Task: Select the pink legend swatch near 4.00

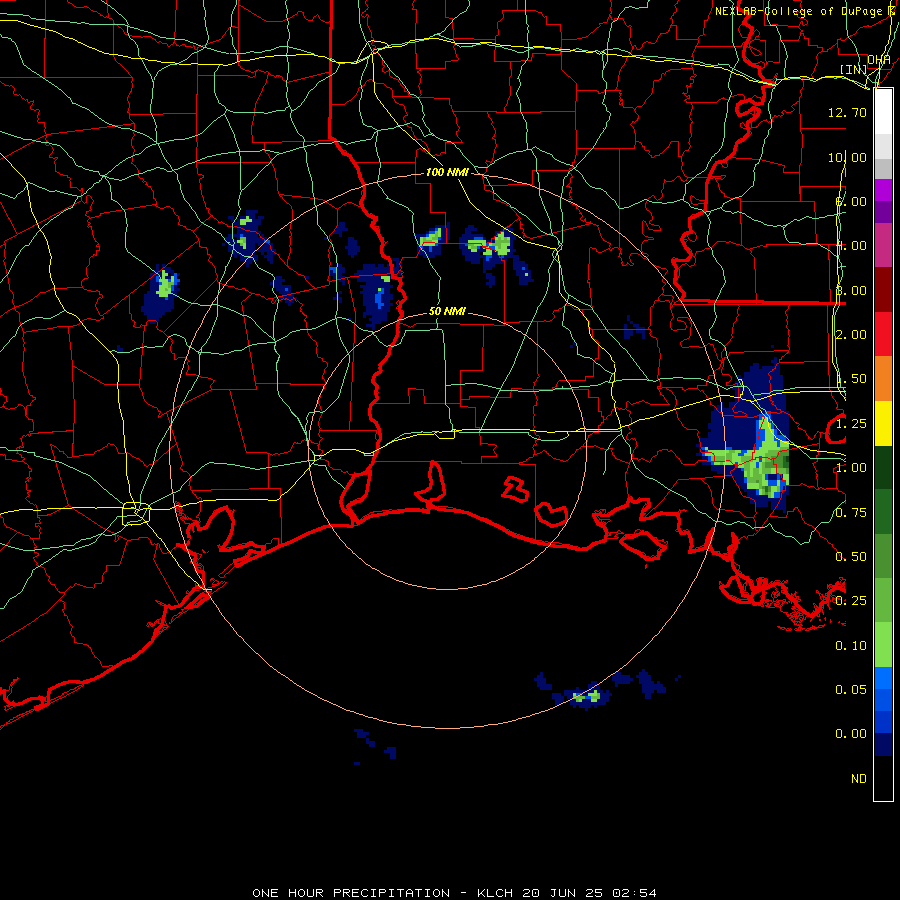Action: [x=883, y=246]
